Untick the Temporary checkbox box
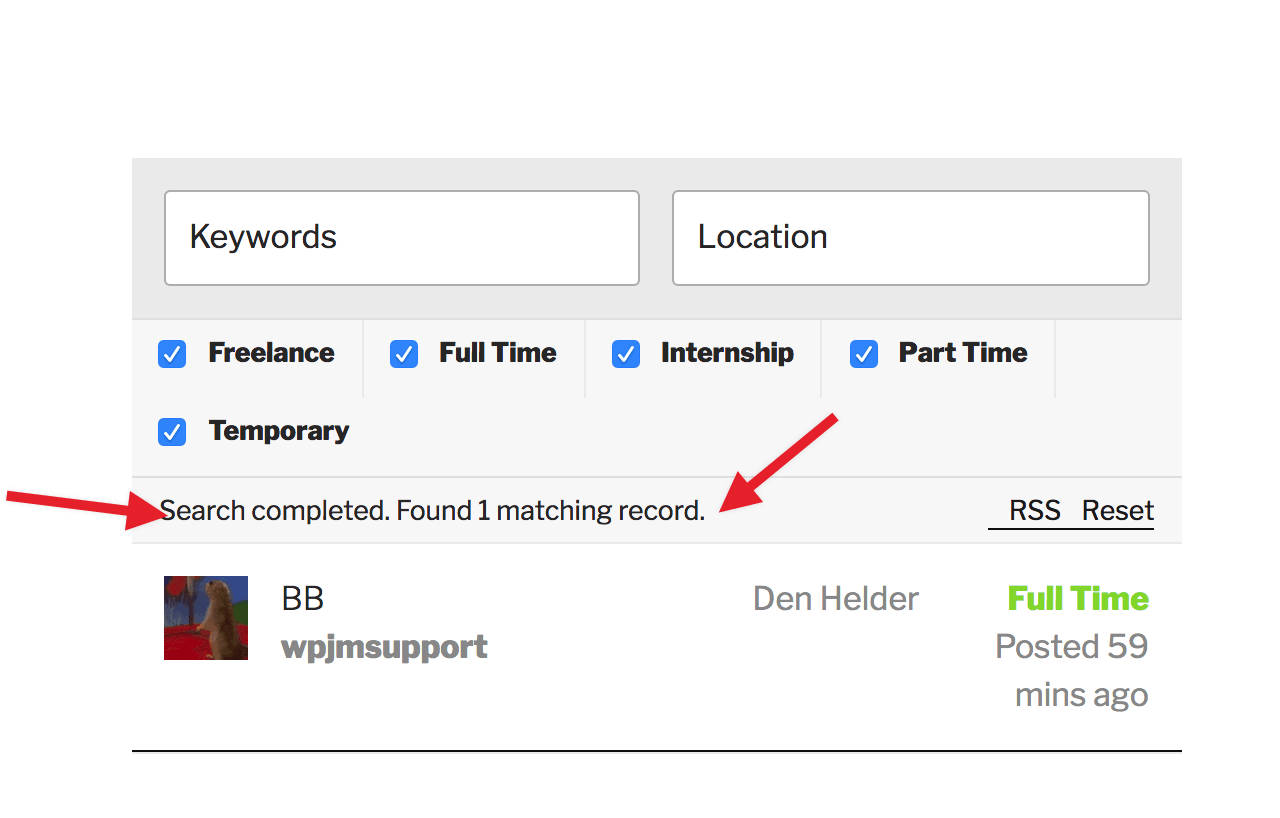Screen dimensions: 1280x818 pyautogui.click(x=172, y=432)
